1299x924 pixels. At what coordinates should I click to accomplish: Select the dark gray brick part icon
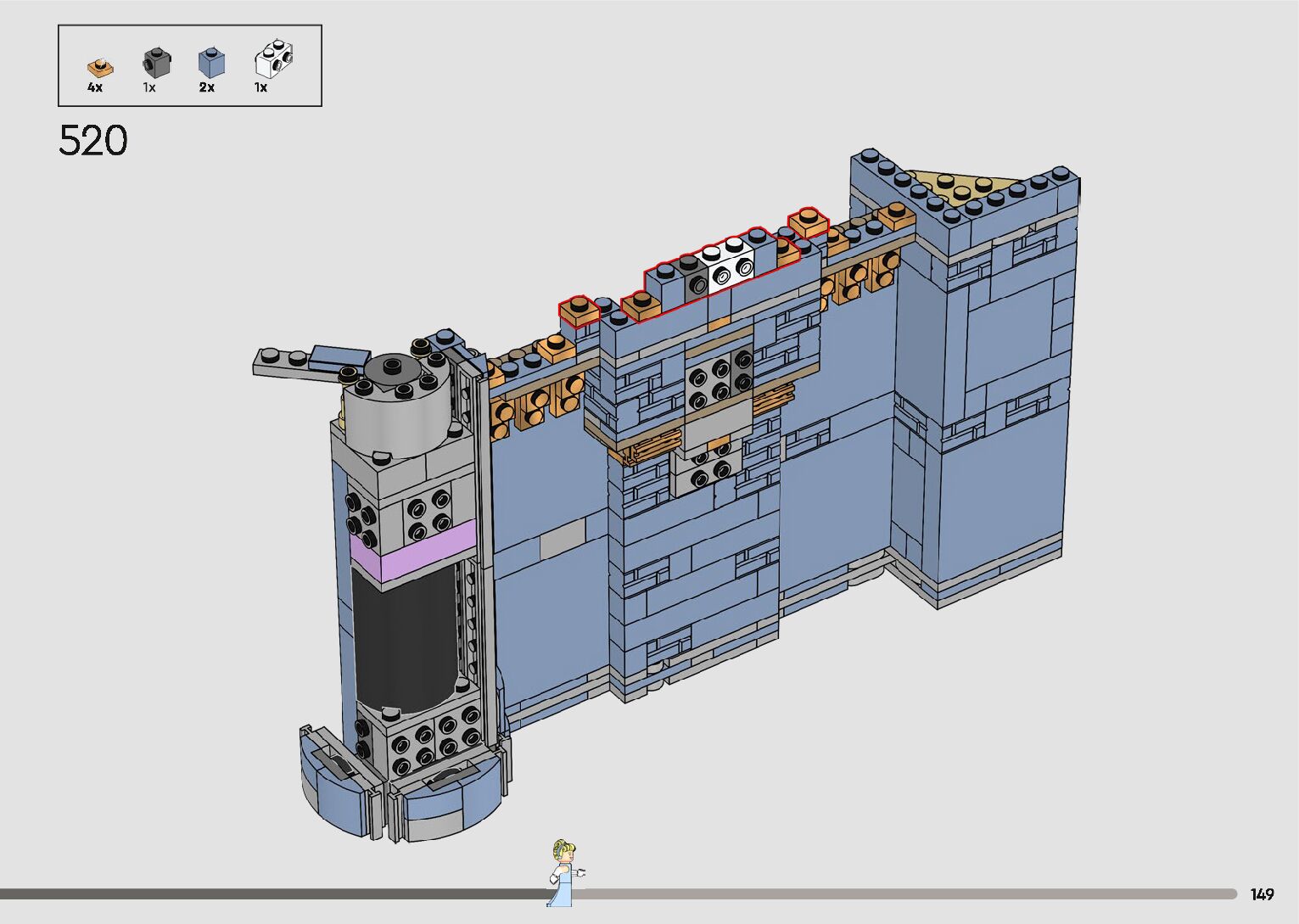click(154, 63)
